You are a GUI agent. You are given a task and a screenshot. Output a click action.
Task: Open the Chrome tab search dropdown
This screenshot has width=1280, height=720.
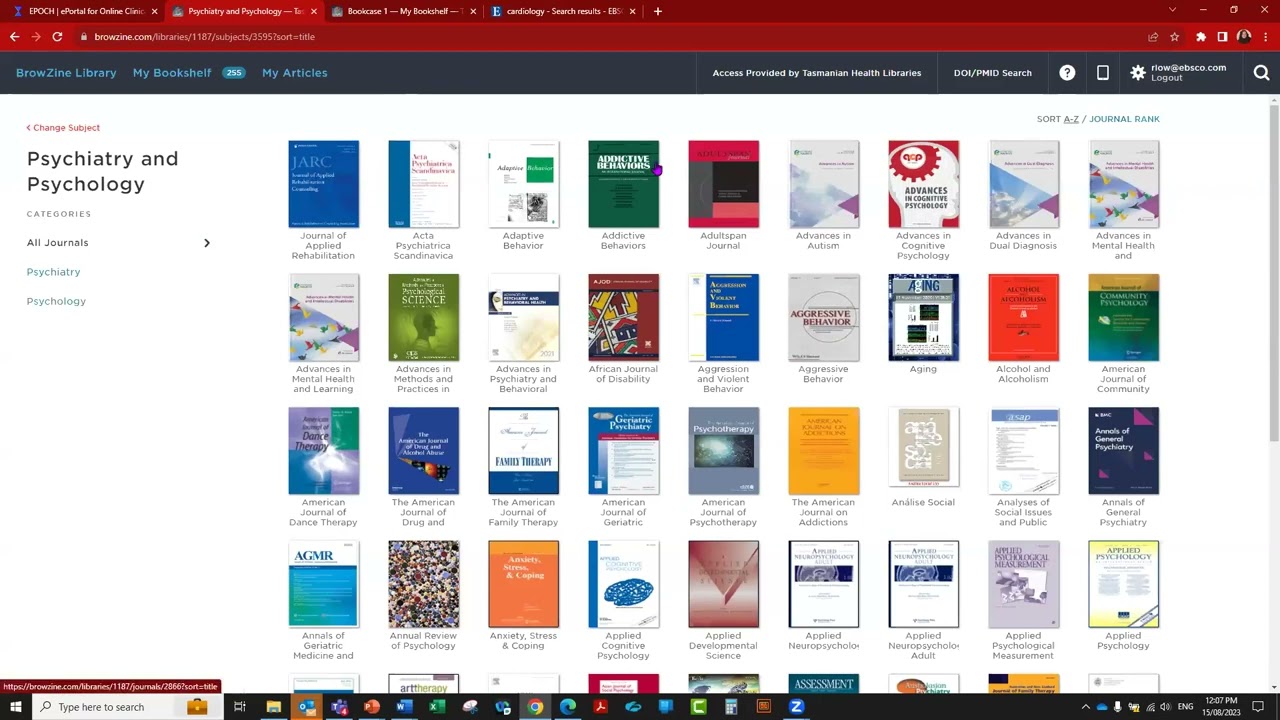coord(1173,11)
